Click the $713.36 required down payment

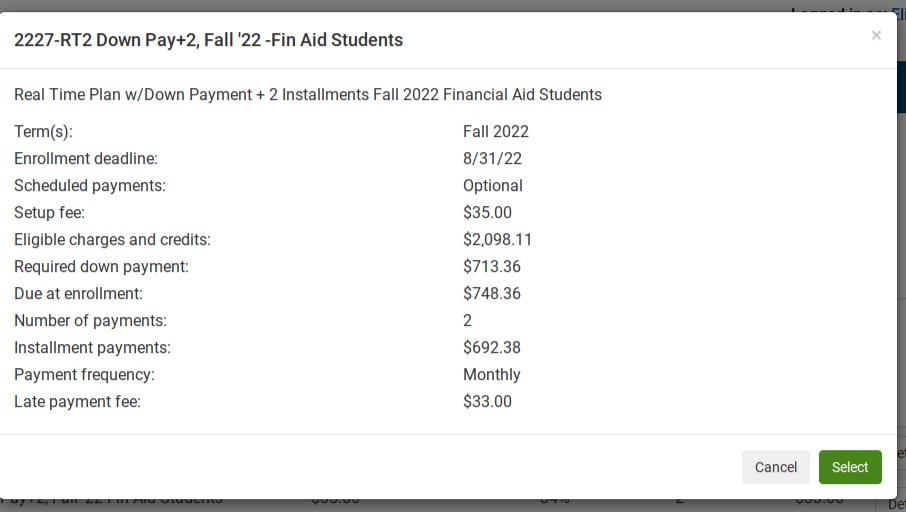coord(491,267)
